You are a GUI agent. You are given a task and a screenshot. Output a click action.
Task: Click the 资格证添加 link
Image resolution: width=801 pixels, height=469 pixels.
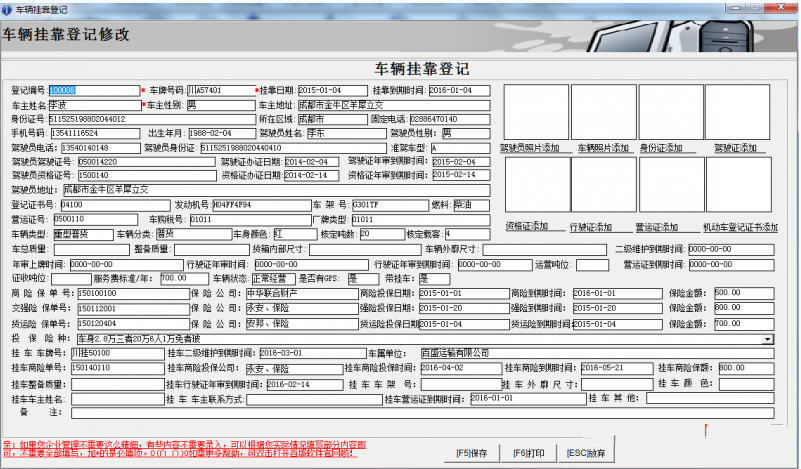(527, 226)
